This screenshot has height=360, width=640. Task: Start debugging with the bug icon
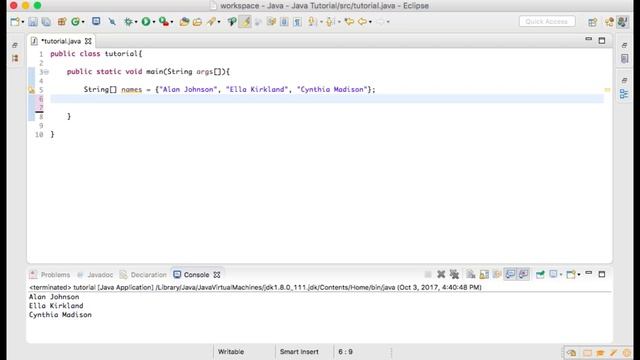(x=128, y=22)
